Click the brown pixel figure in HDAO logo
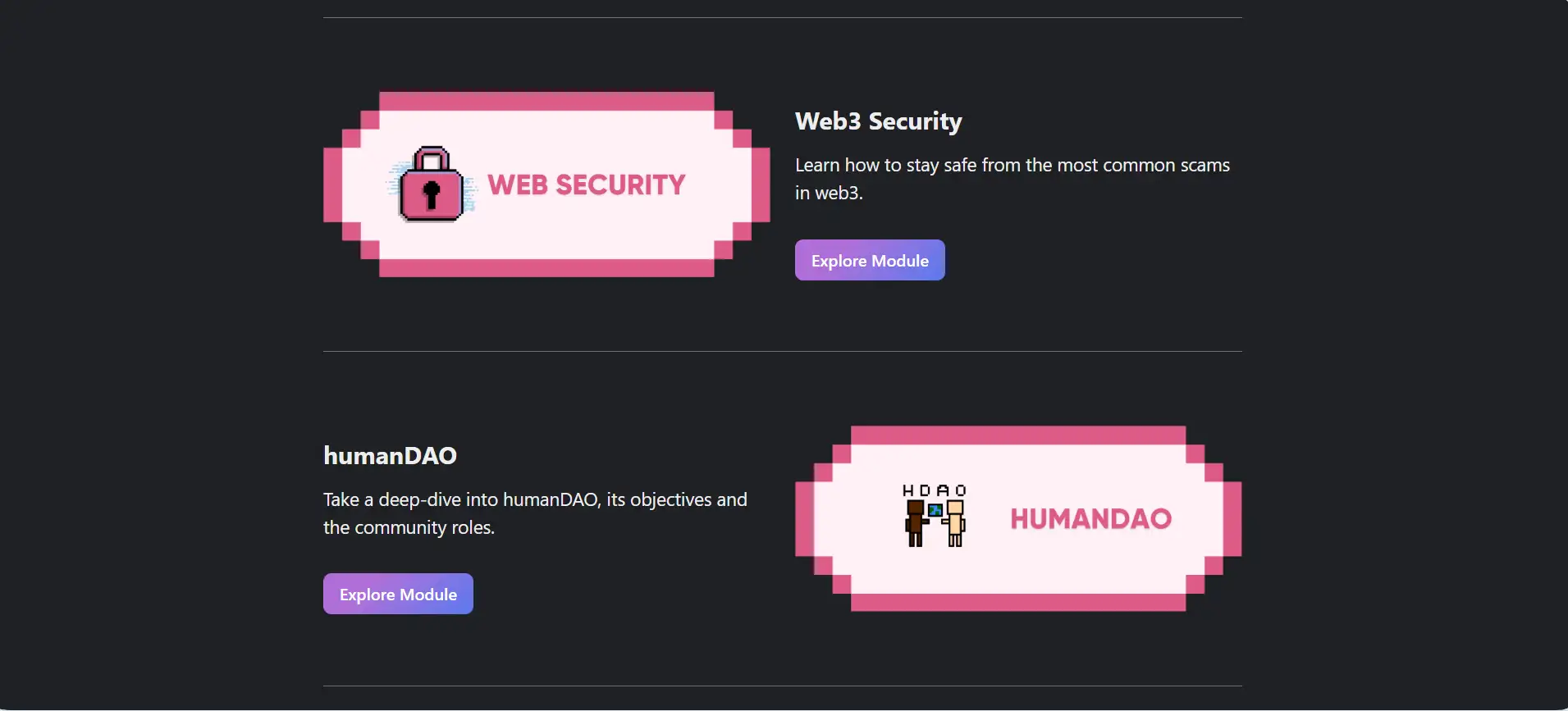Screen dimensions: 1568x711 (x=915, y=522)
